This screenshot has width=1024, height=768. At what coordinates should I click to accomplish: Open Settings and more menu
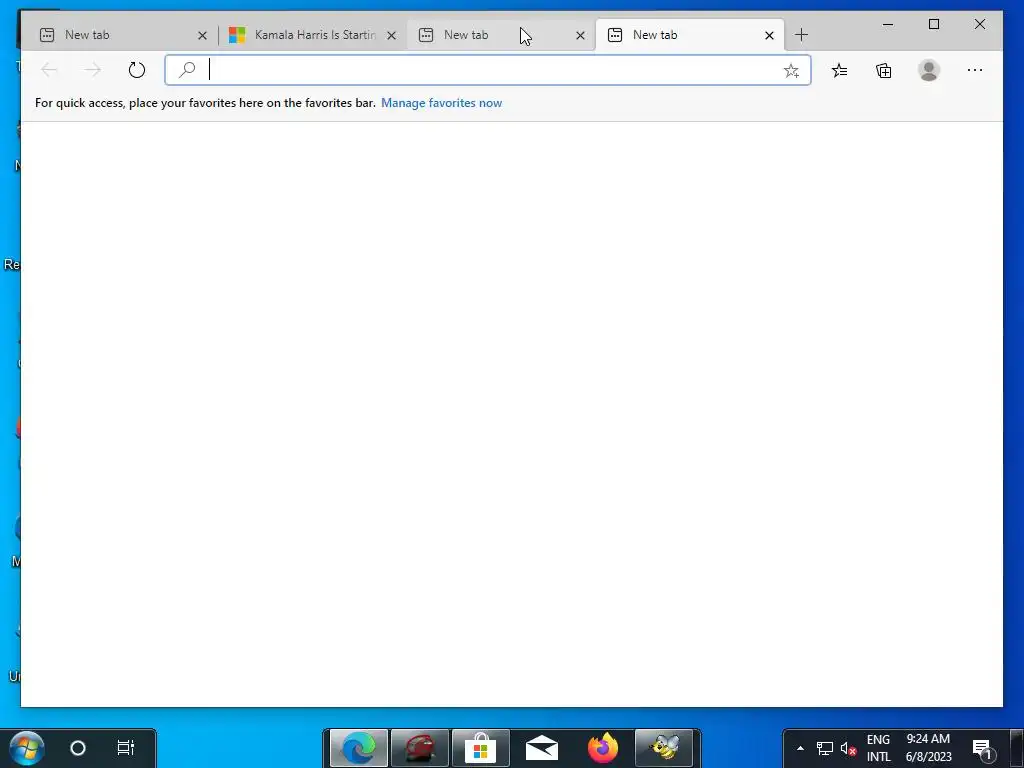pyautogui.click(x=974, y=70)
